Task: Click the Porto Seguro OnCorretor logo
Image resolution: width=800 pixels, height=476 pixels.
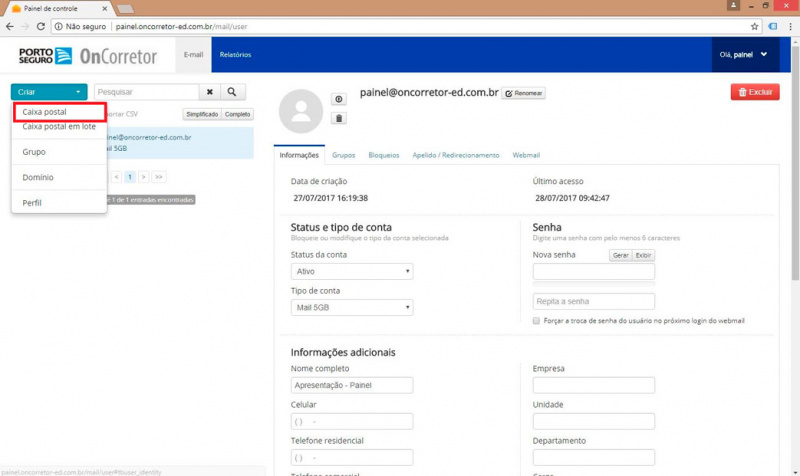Action: (88, 56)
